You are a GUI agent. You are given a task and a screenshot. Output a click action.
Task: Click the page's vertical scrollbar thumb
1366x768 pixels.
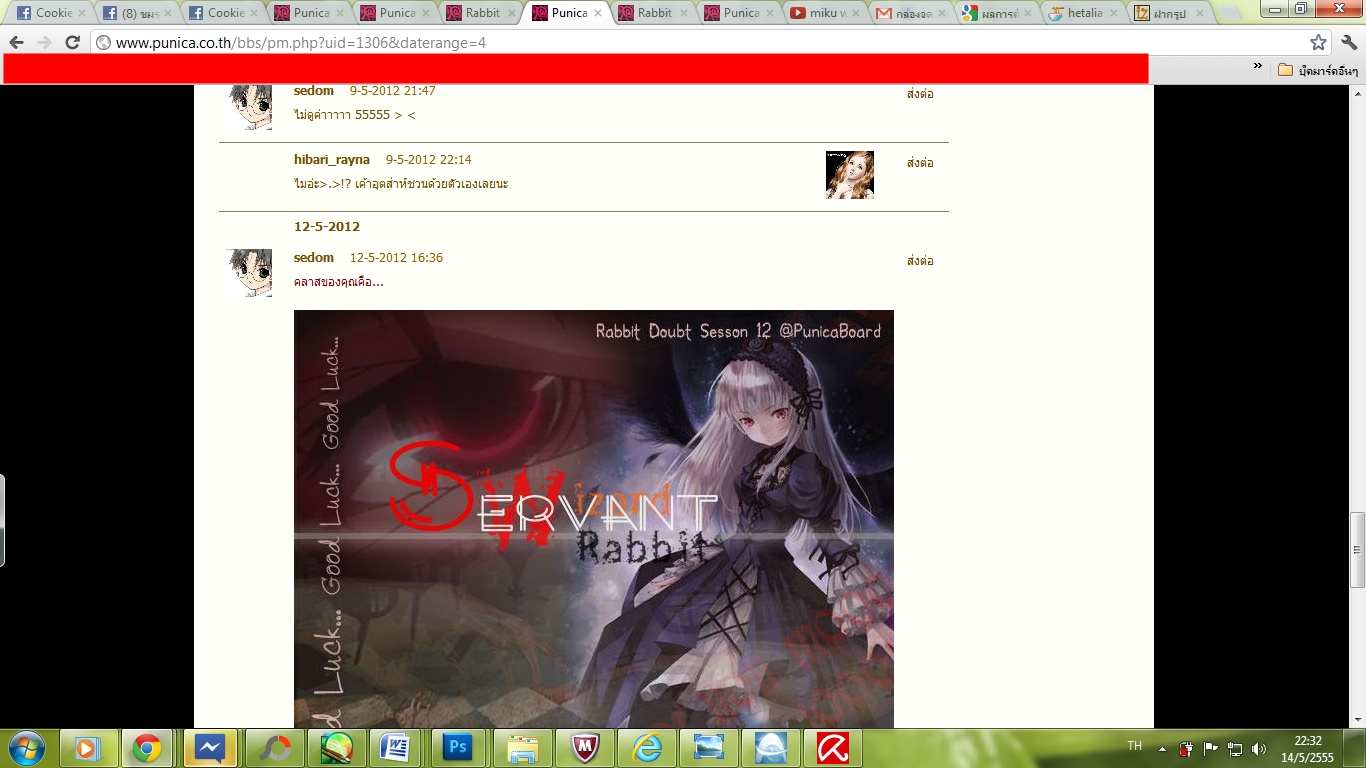pos(1357,549)
